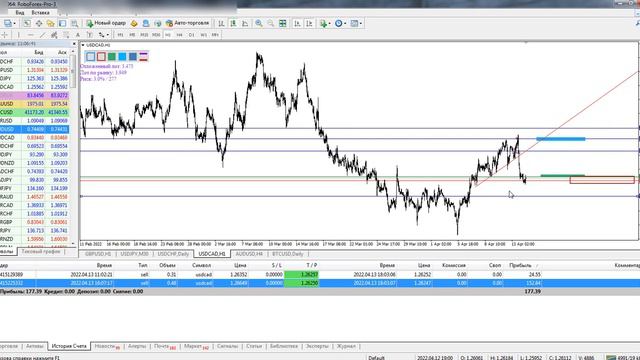The image size is (640, 360).
Task: Select the D1 timeframe button
Action: tap(191, 35)
